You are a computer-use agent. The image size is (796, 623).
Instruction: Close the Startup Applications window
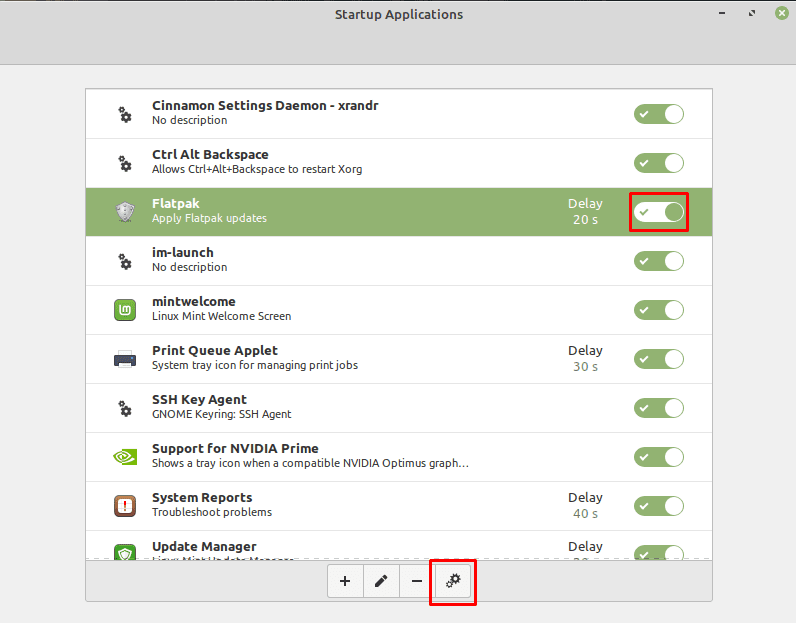[782, 13]
